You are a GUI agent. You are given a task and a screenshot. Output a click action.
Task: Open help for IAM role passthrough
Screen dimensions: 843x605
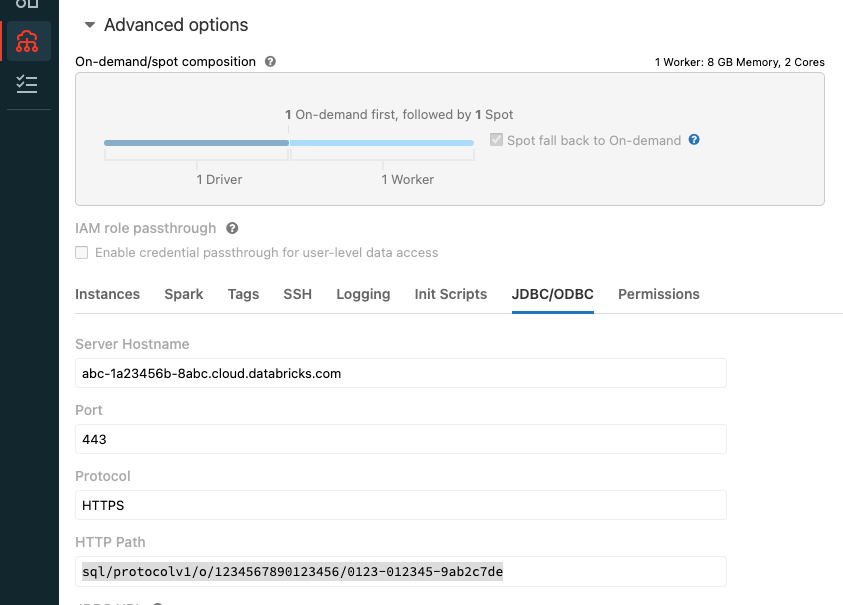pos(232,229)
